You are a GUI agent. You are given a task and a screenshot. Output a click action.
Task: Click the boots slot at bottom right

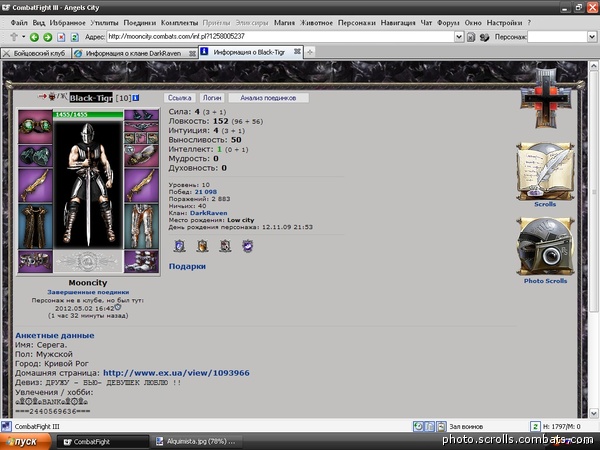pos(141,261)
